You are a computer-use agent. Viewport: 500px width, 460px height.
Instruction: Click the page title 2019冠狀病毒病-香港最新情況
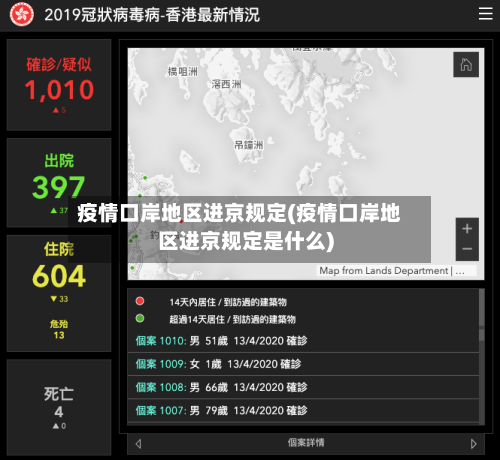152,15
